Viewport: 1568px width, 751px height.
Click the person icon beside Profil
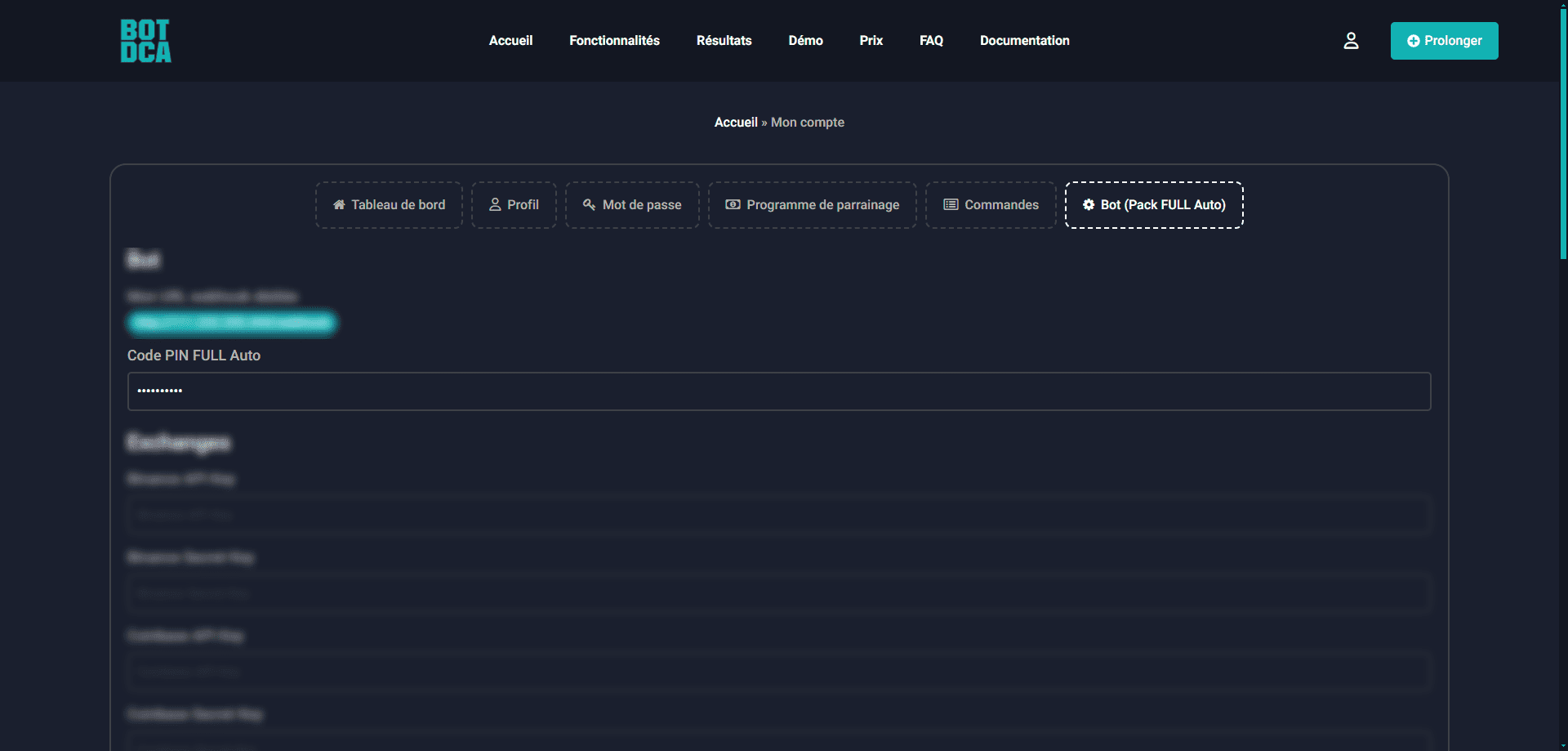(x=495, y=205)
